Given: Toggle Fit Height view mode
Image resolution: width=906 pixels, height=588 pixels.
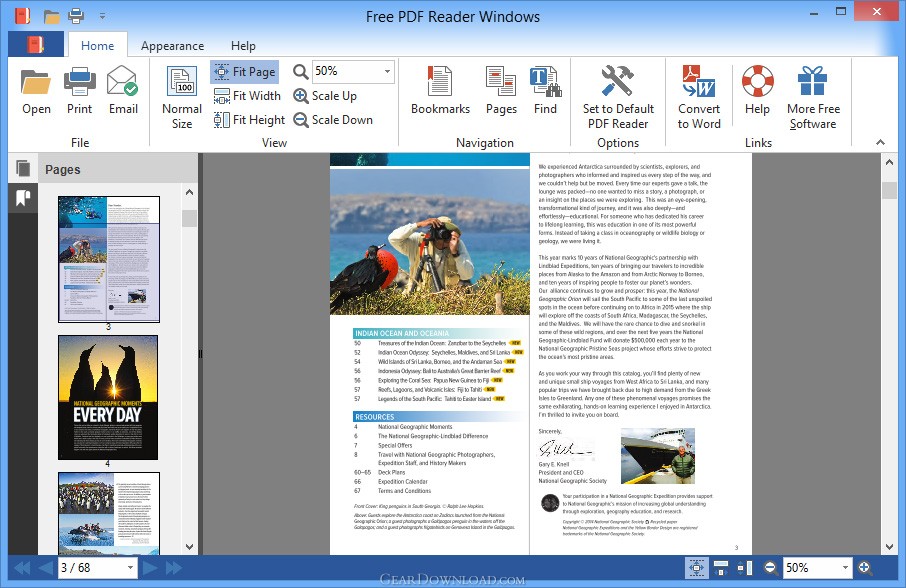Looking at the screenshot, I should tap(249, 120).
